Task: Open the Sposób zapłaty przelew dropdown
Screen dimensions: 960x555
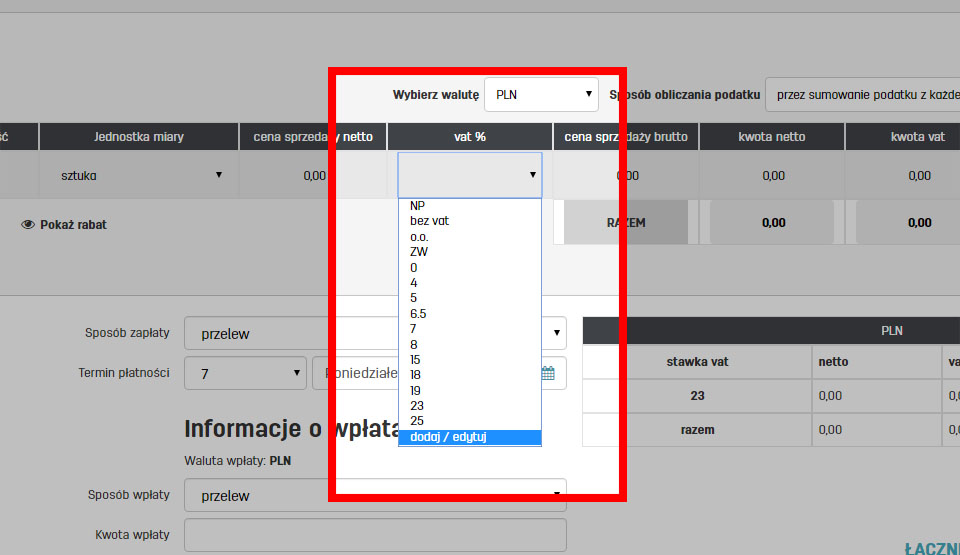Action: click(375, 333)
